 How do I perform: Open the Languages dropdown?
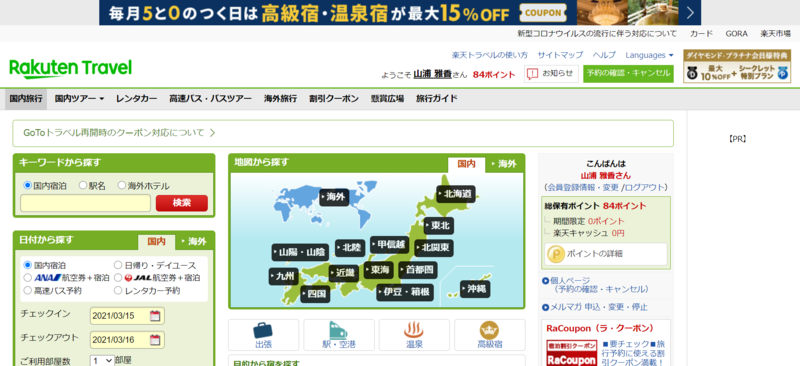[649, 55]
